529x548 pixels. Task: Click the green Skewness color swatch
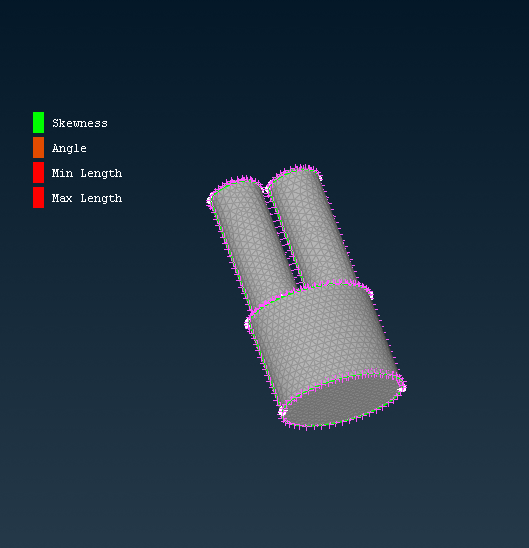click(38, 122)
